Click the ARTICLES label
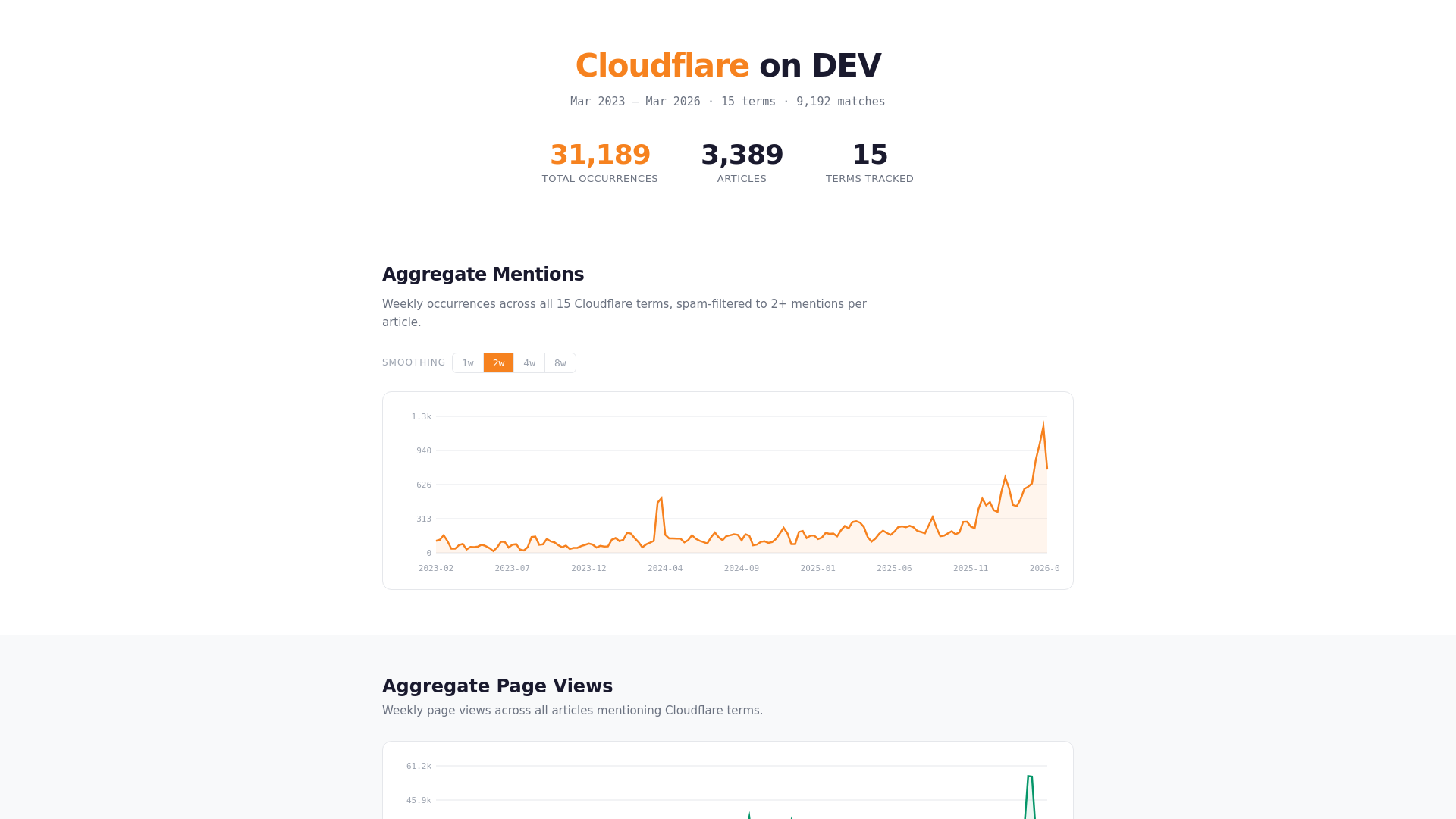Viewport: 1456px width, 819px height. point(742,179)
